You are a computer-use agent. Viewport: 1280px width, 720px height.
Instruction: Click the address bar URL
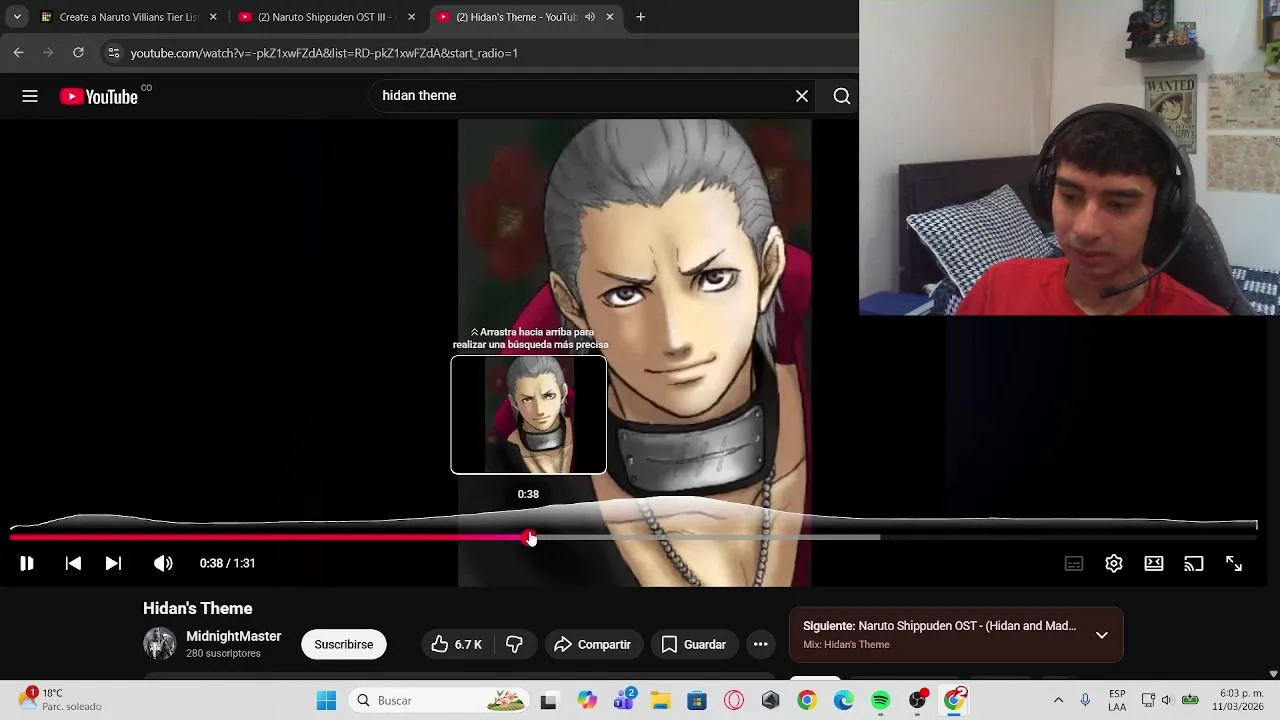324,53
